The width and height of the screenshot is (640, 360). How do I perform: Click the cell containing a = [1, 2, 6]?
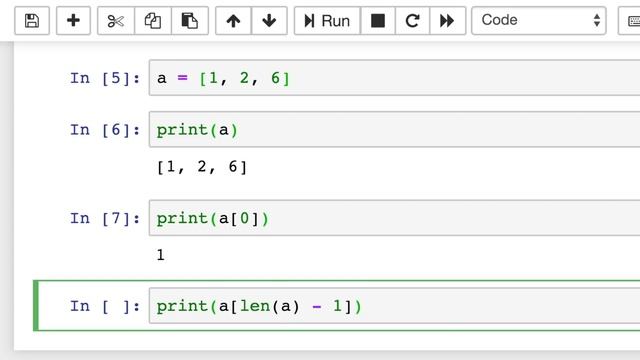coord(394,78)
